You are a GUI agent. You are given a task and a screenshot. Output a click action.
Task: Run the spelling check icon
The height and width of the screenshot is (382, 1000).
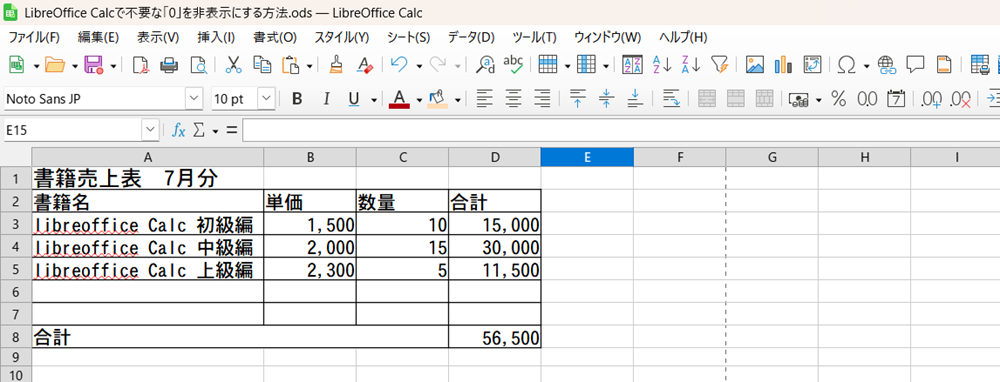coord(513,64)
